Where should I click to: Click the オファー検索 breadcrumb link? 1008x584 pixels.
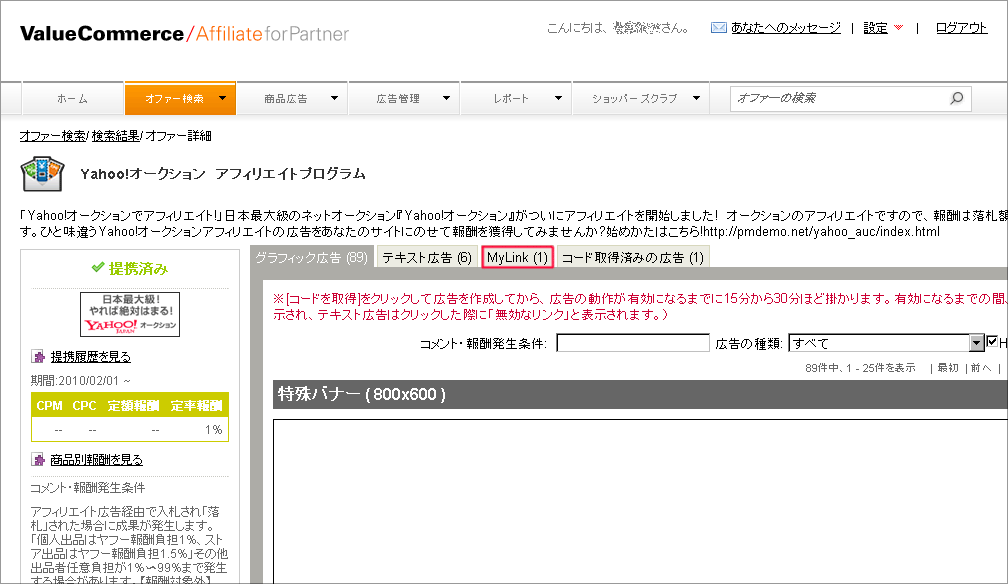(x=53, y=136)
